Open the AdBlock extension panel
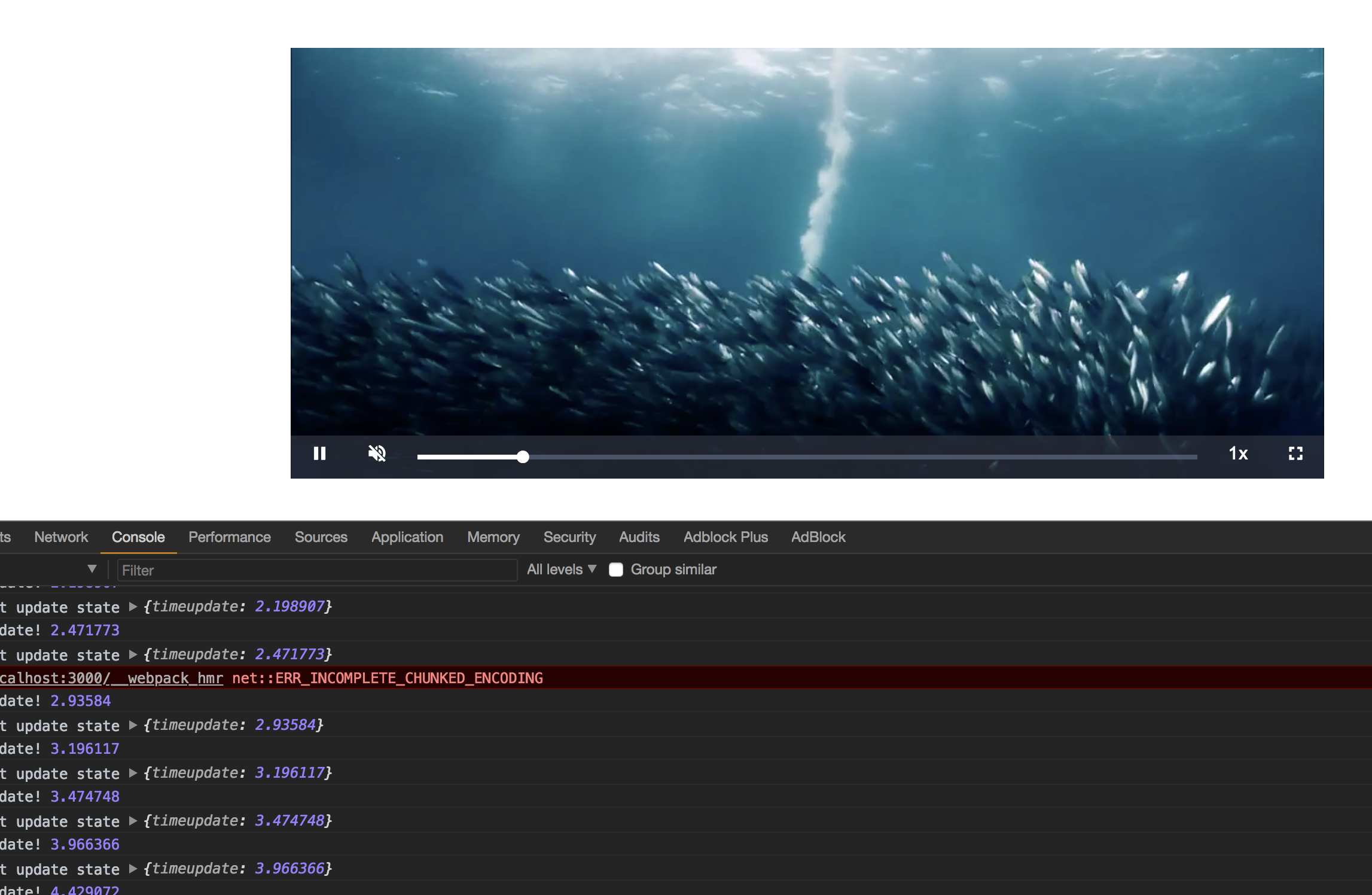 818,537
